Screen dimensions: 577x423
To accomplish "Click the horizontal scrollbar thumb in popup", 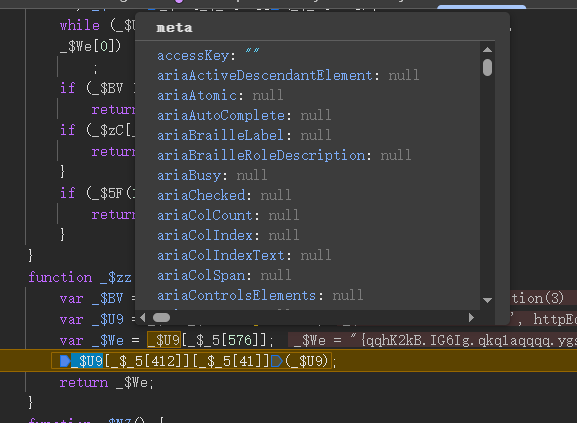I will point(161,317).
